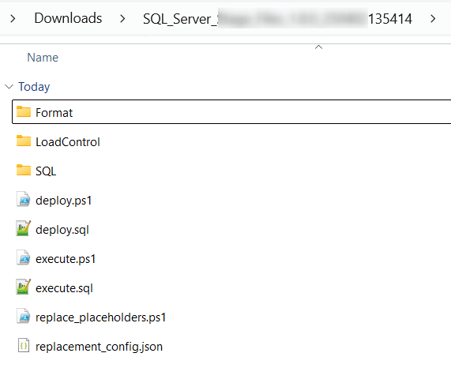Click the Format folder icon
The width and height of the screenshot is (451, 368).
pyautogui.click(x=24, y=112)
